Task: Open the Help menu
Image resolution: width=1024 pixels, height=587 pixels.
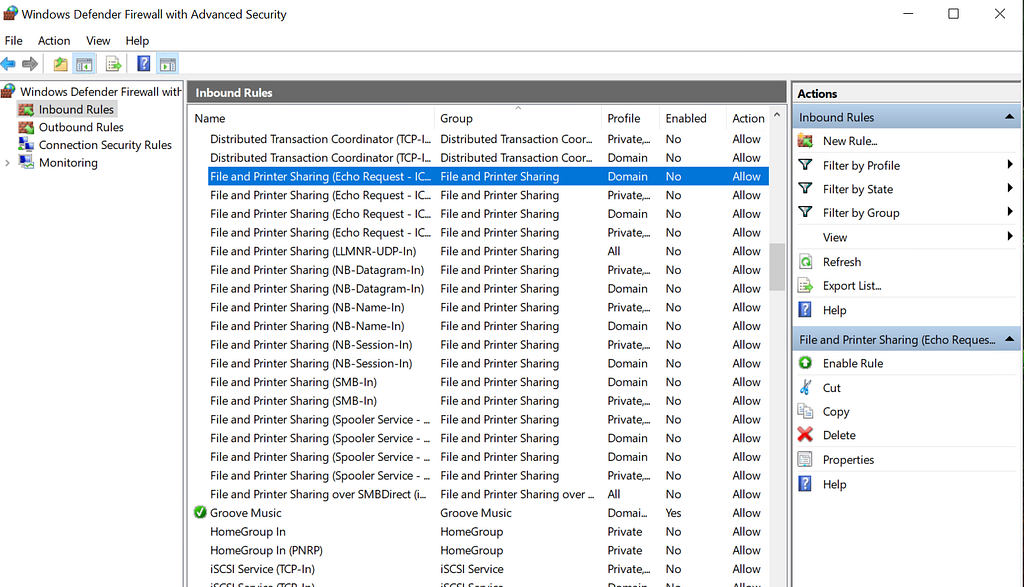Action: tap(137, 40)
